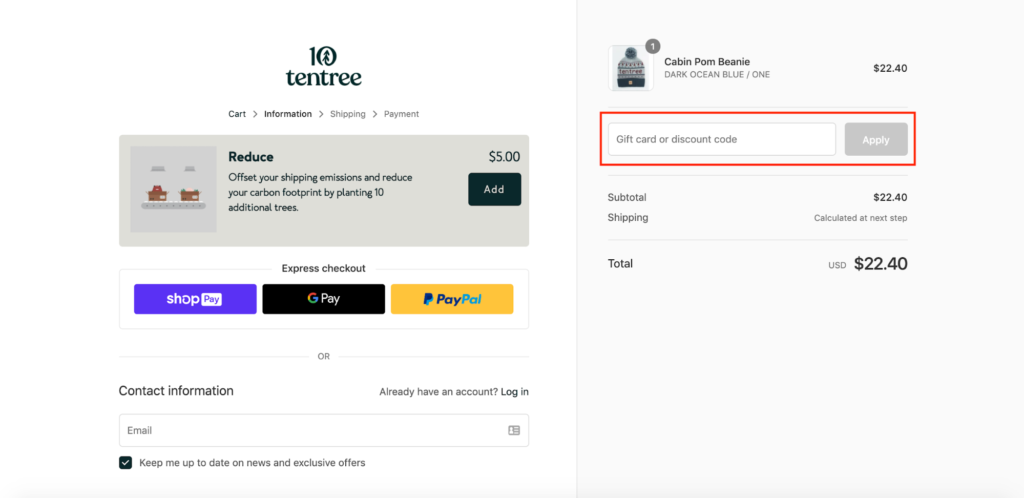Click the Email input field
1024x498 pixels.
click(324, 431)
